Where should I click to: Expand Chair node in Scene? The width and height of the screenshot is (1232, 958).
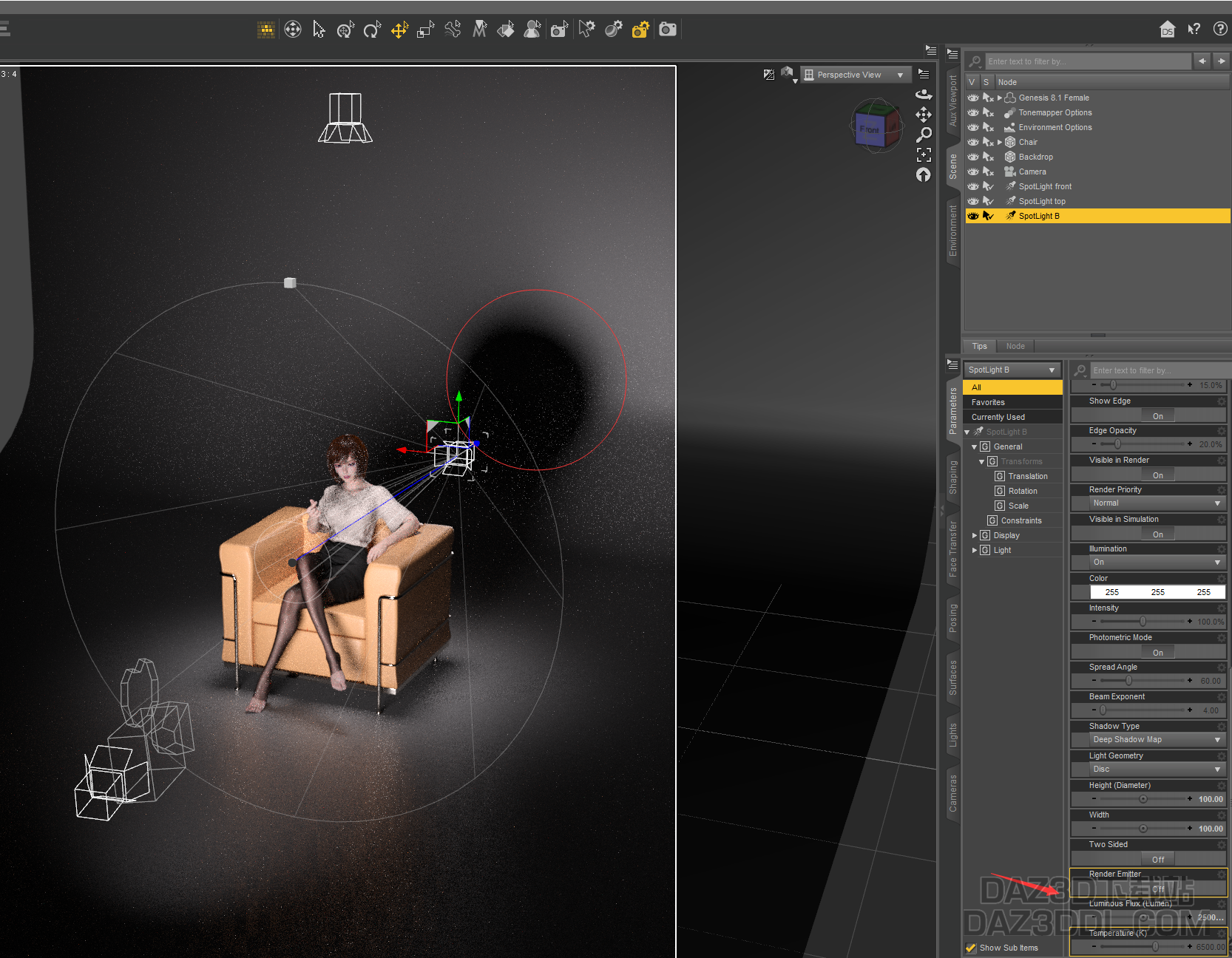pyautogui.click(x=1000, y=142)
